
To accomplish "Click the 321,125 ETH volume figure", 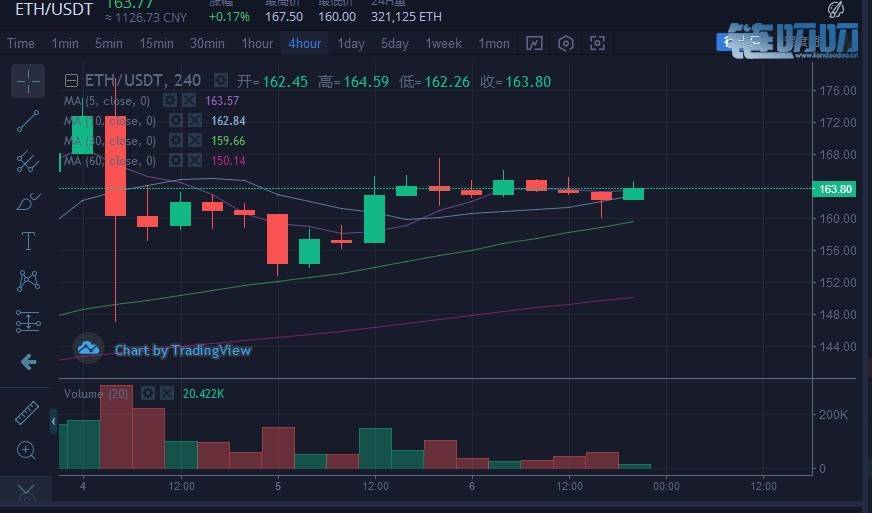I will tap(406, 17).
